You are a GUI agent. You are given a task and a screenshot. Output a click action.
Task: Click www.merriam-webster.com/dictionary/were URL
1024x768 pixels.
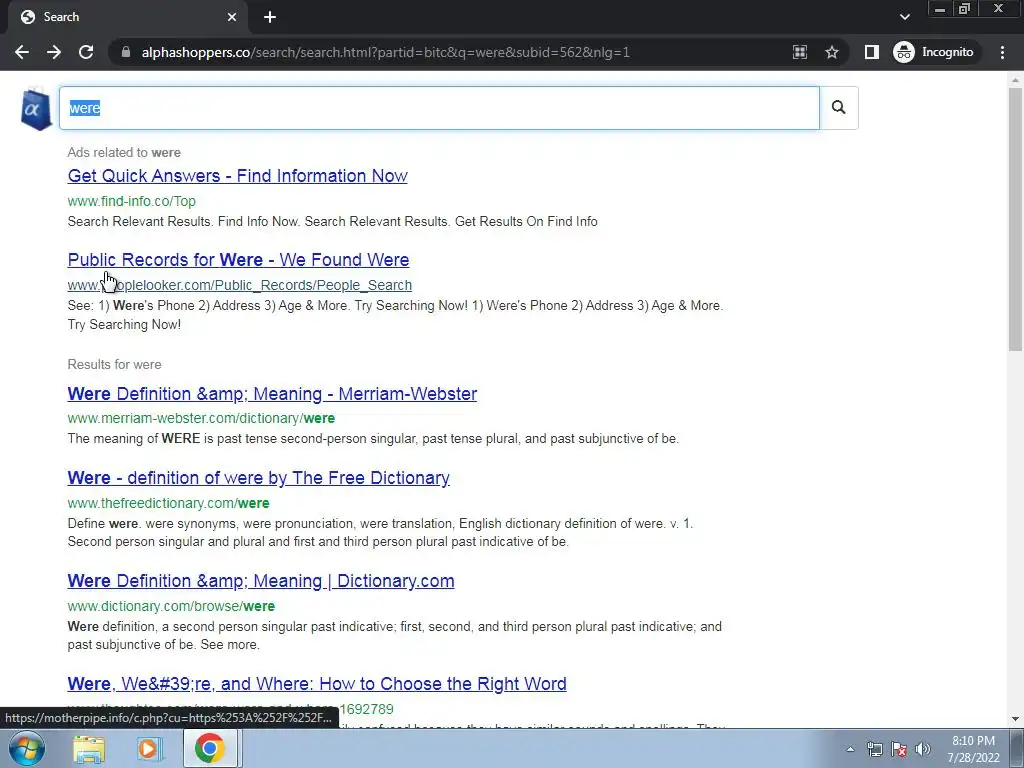201,418
